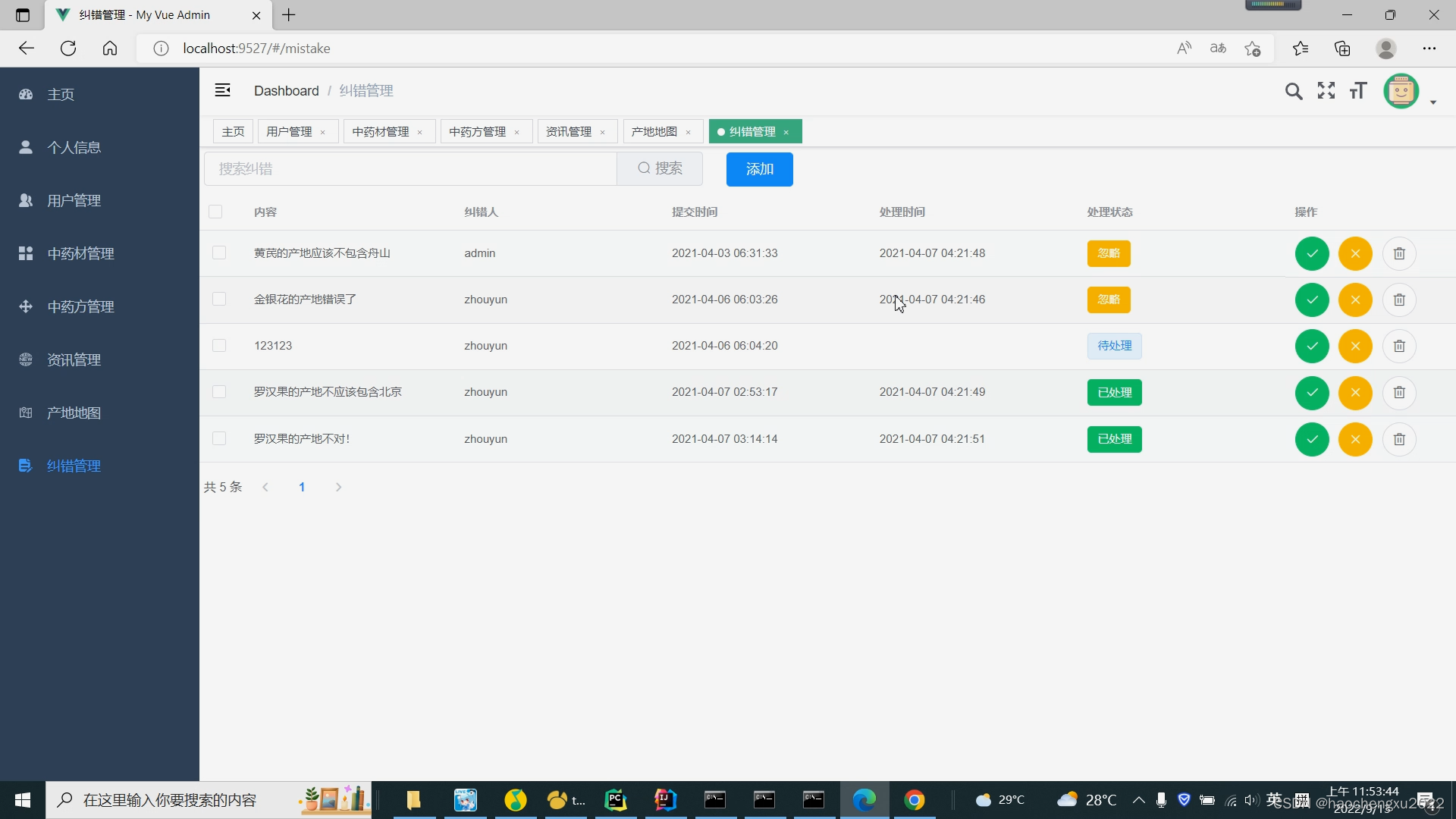
Task: Close the 中药方管理 tab
Action: [516, 131]
